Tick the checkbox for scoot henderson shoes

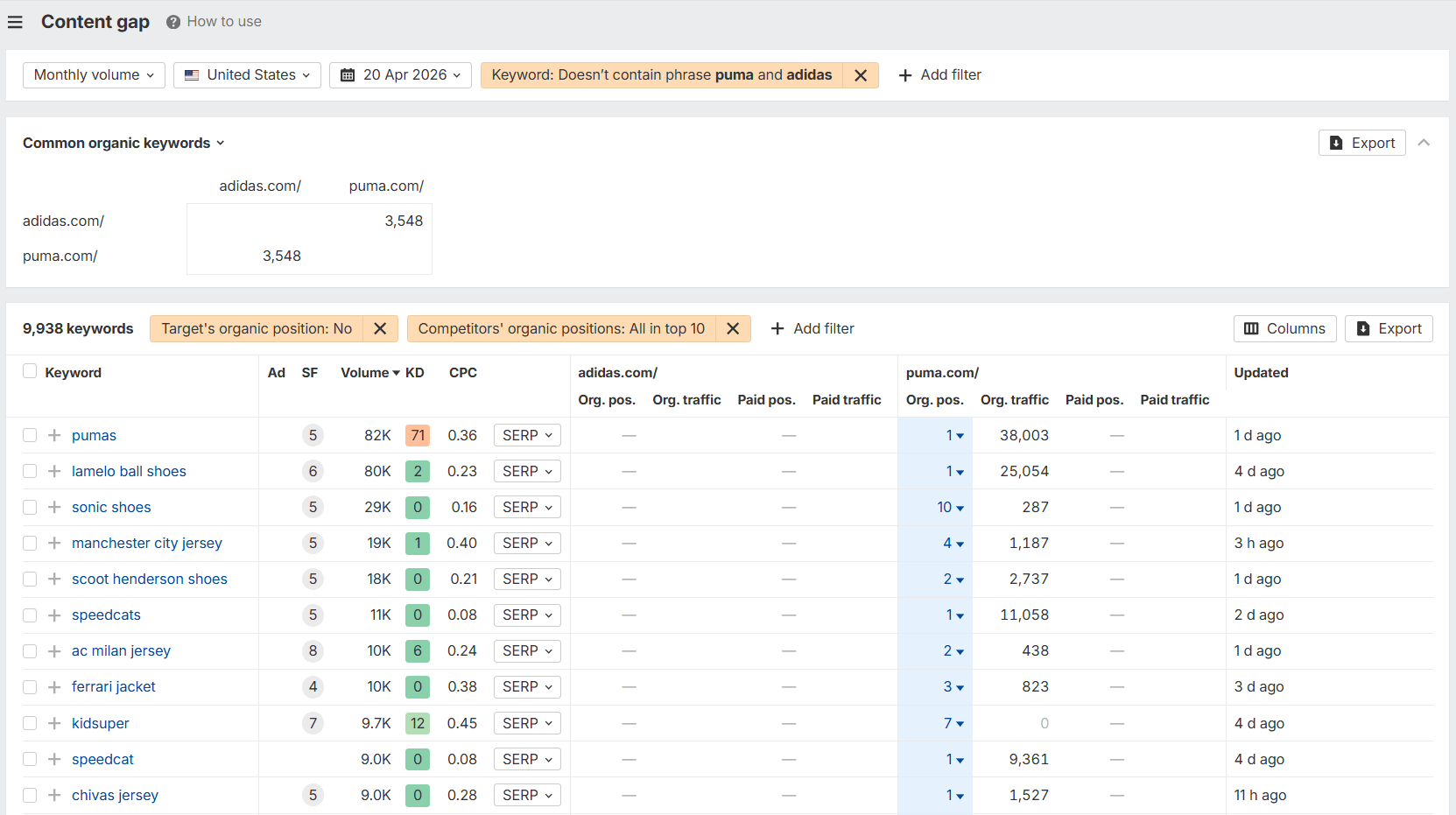[x=30, y=579]
